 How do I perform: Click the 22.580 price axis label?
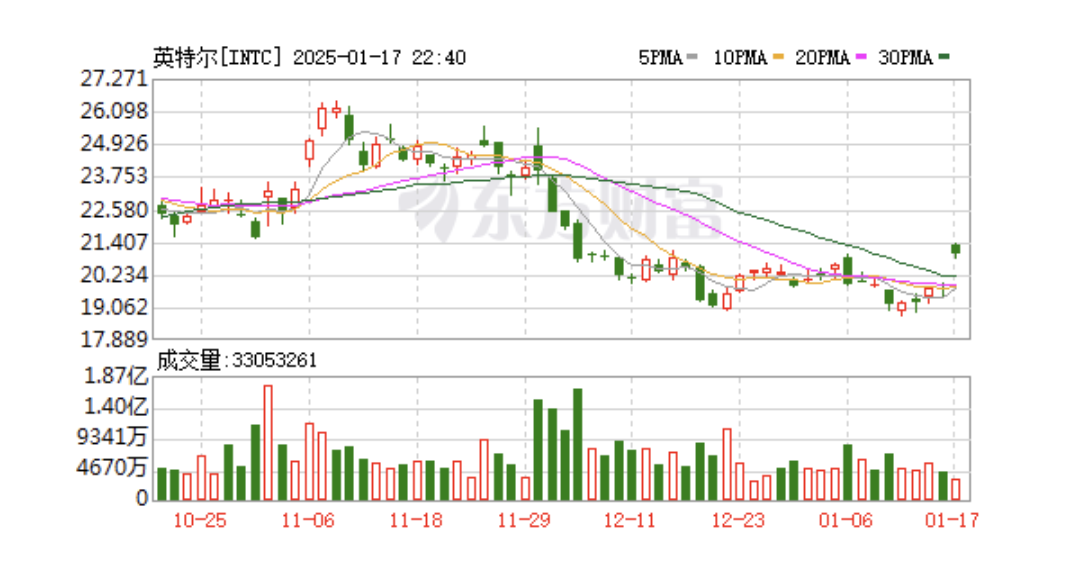click(114, 210)
